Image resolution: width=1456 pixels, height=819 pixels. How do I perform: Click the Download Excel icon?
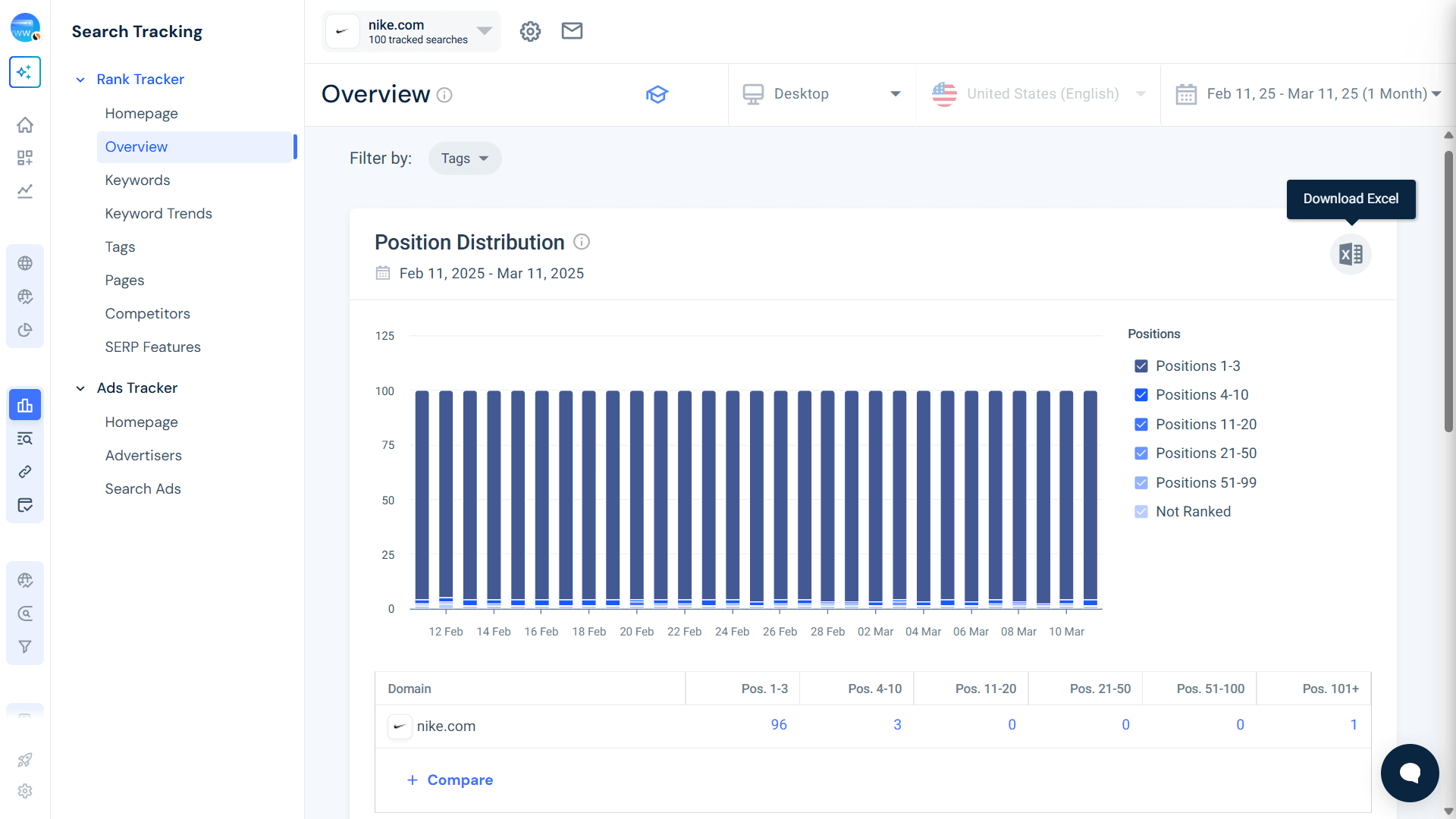click(x=1351, y=254)
